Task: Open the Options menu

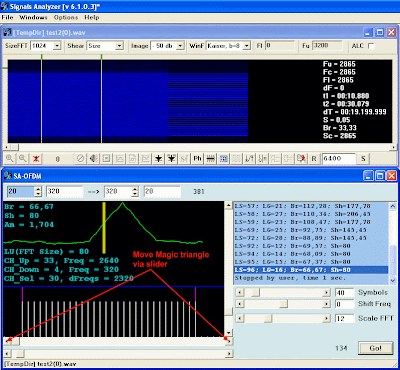Action: pyautogui.click(x=66, y=17)
